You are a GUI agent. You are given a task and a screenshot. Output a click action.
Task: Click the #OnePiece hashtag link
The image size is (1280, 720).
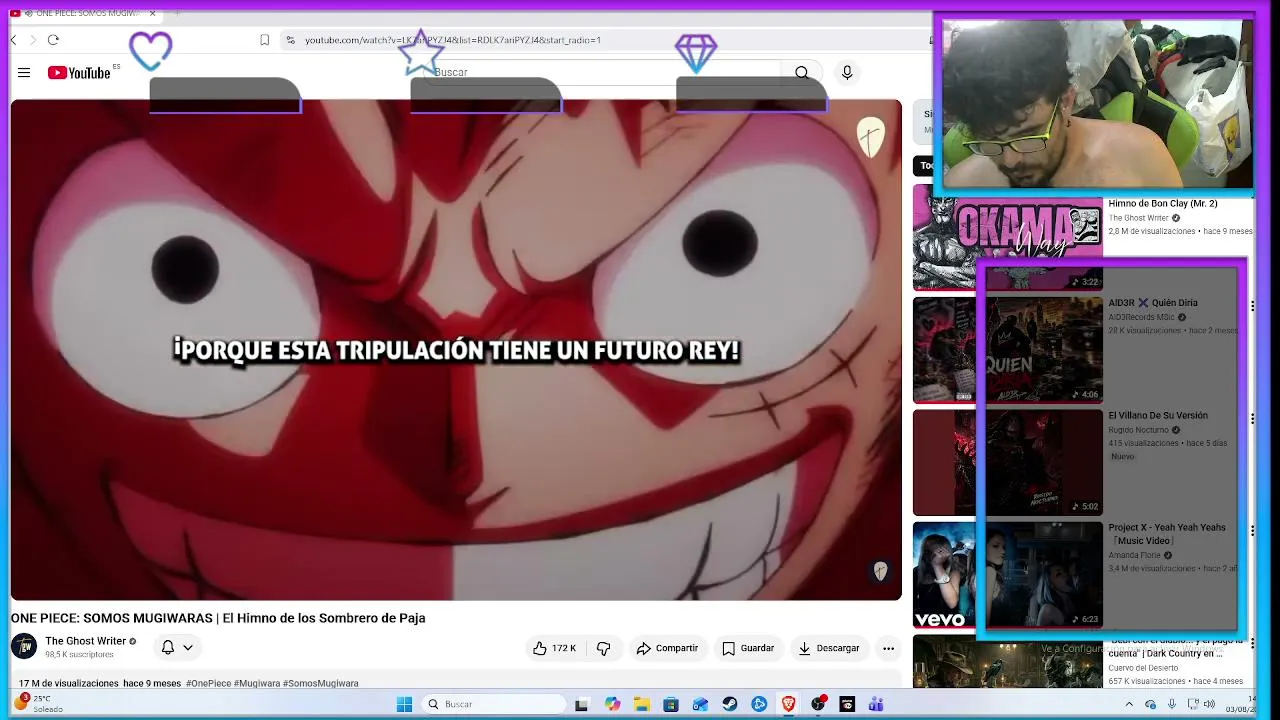coord(208,683)
